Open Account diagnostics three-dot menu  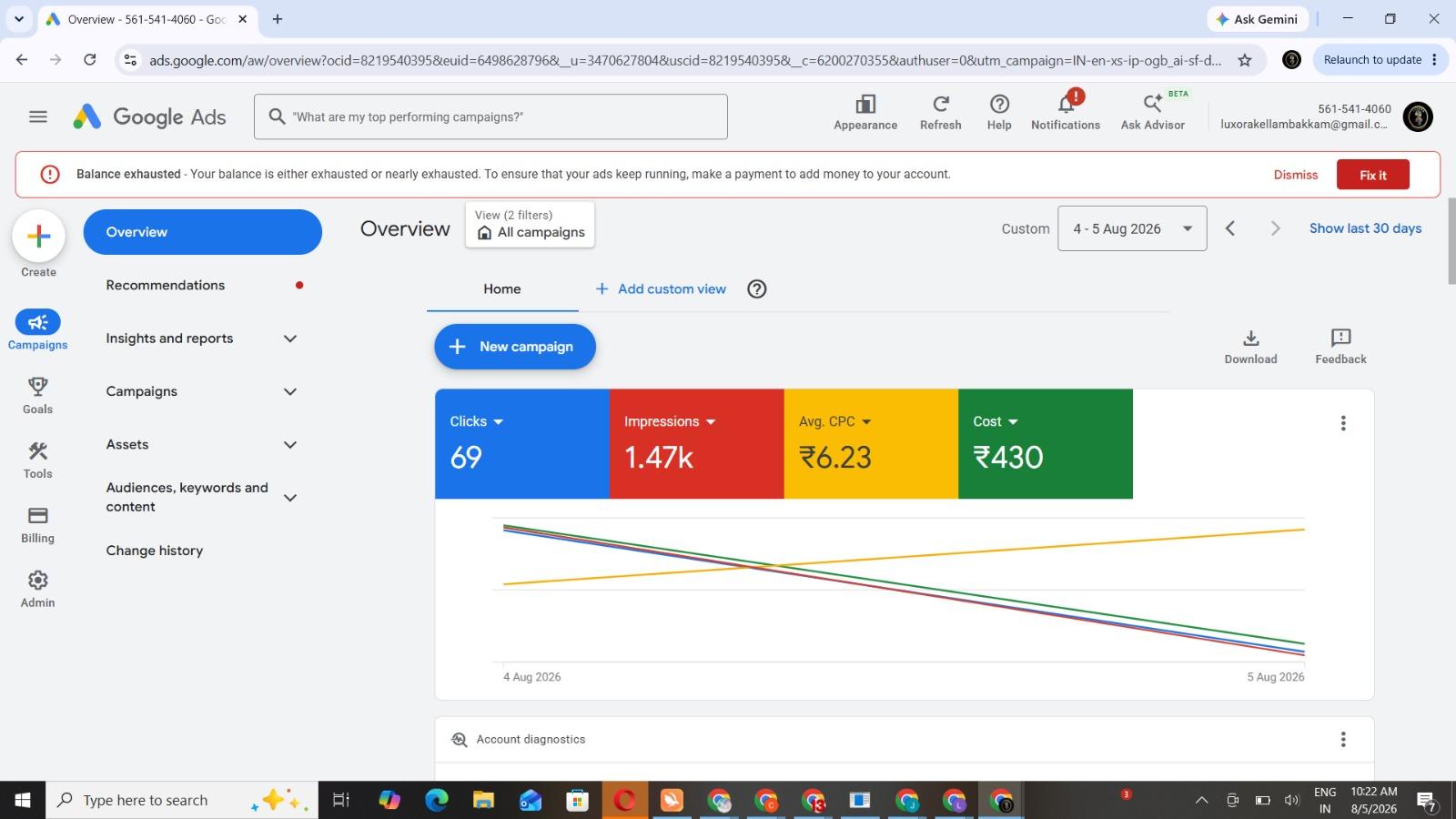pyautogui.click(x=1343, y=740)
